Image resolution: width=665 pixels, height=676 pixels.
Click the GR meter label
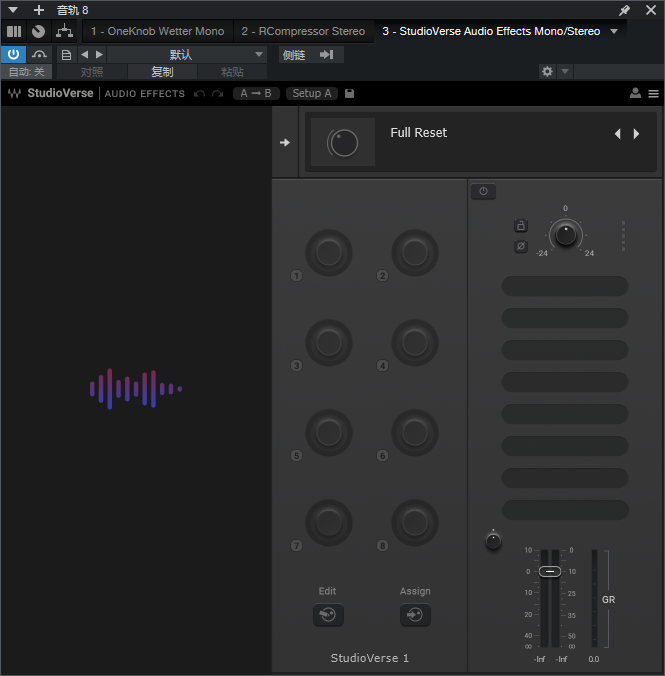click(x=608, y=600)
